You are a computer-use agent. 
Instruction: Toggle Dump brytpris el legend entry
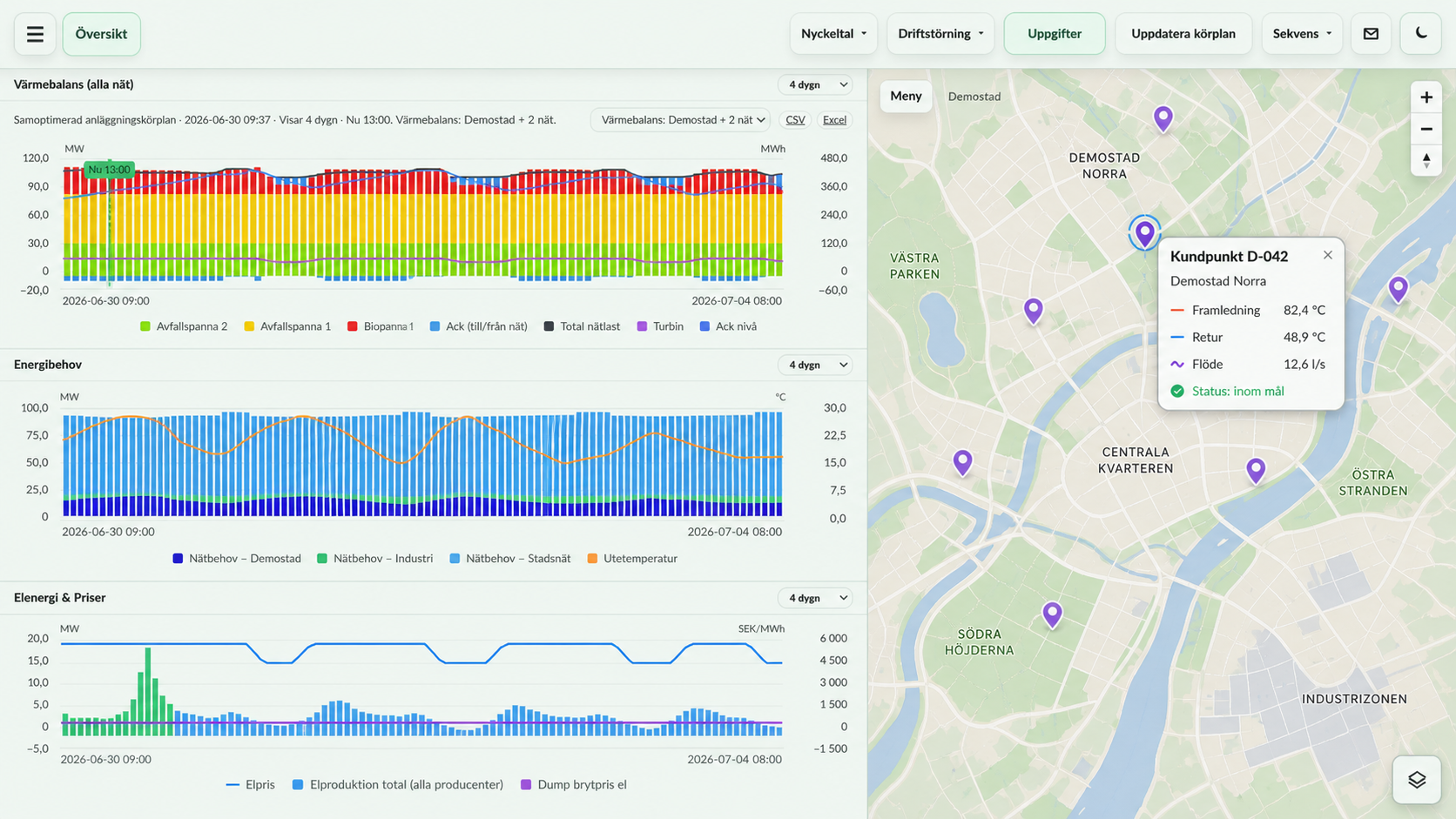point(574,785)
